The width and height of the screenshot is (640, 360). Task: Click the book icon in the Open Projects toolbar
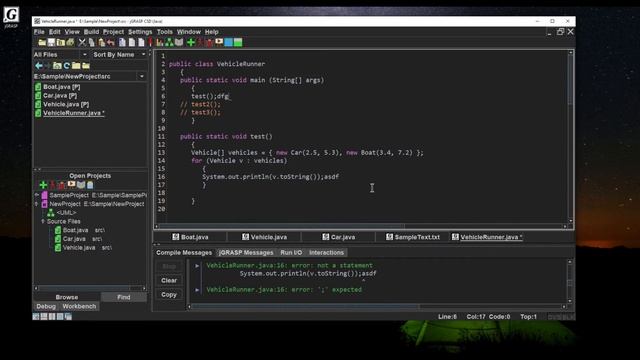click(x=81, y=185)
